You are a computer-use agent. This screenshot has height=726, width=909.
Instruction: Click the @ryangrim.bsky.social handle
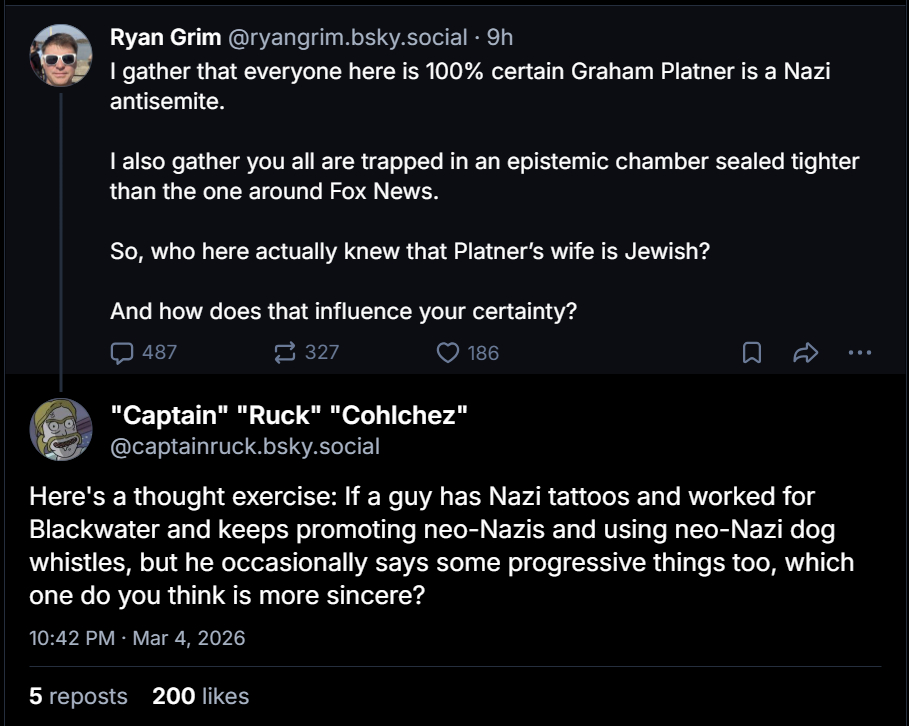[347, 37]
